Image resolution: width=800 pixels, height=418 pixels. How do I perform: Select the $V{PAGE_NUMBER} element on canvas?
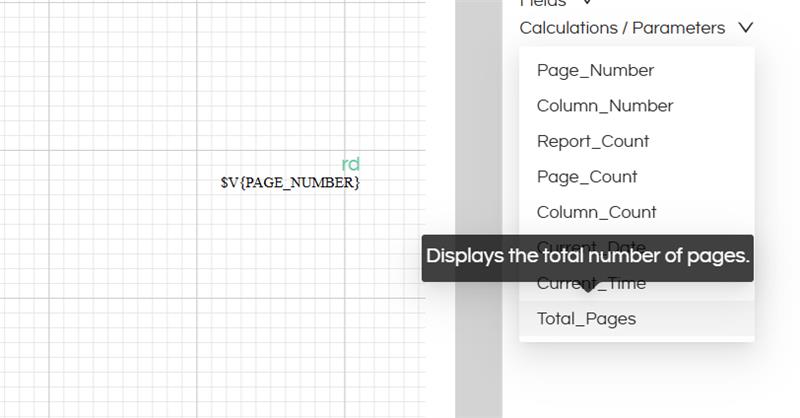[290, 183]
